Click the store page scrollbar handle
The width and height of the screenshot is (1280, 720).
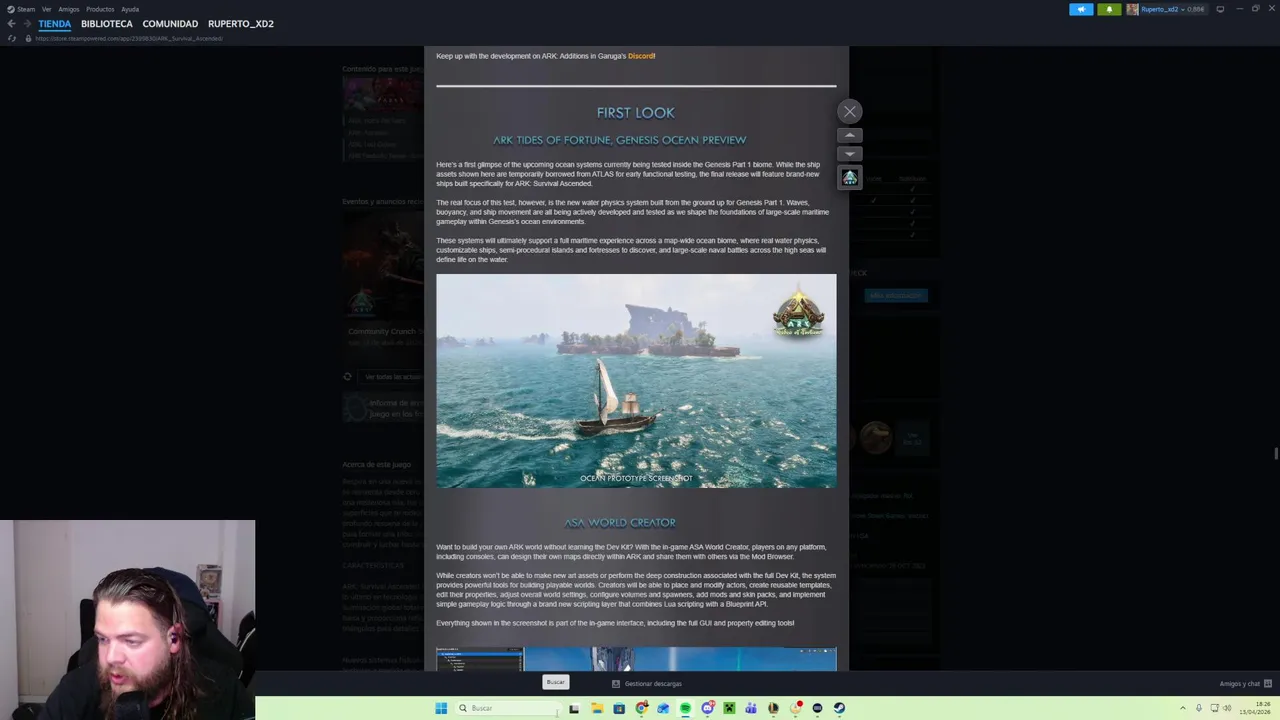click(1275, 454)
